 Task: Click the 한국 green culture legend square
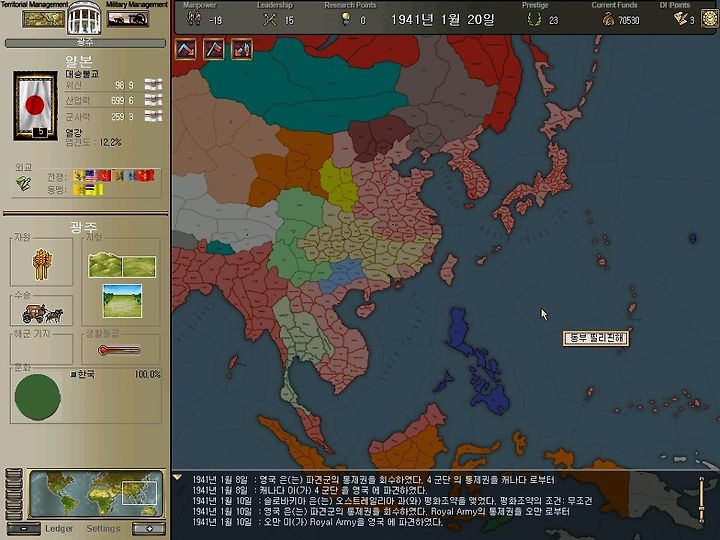tap(73, 374)
